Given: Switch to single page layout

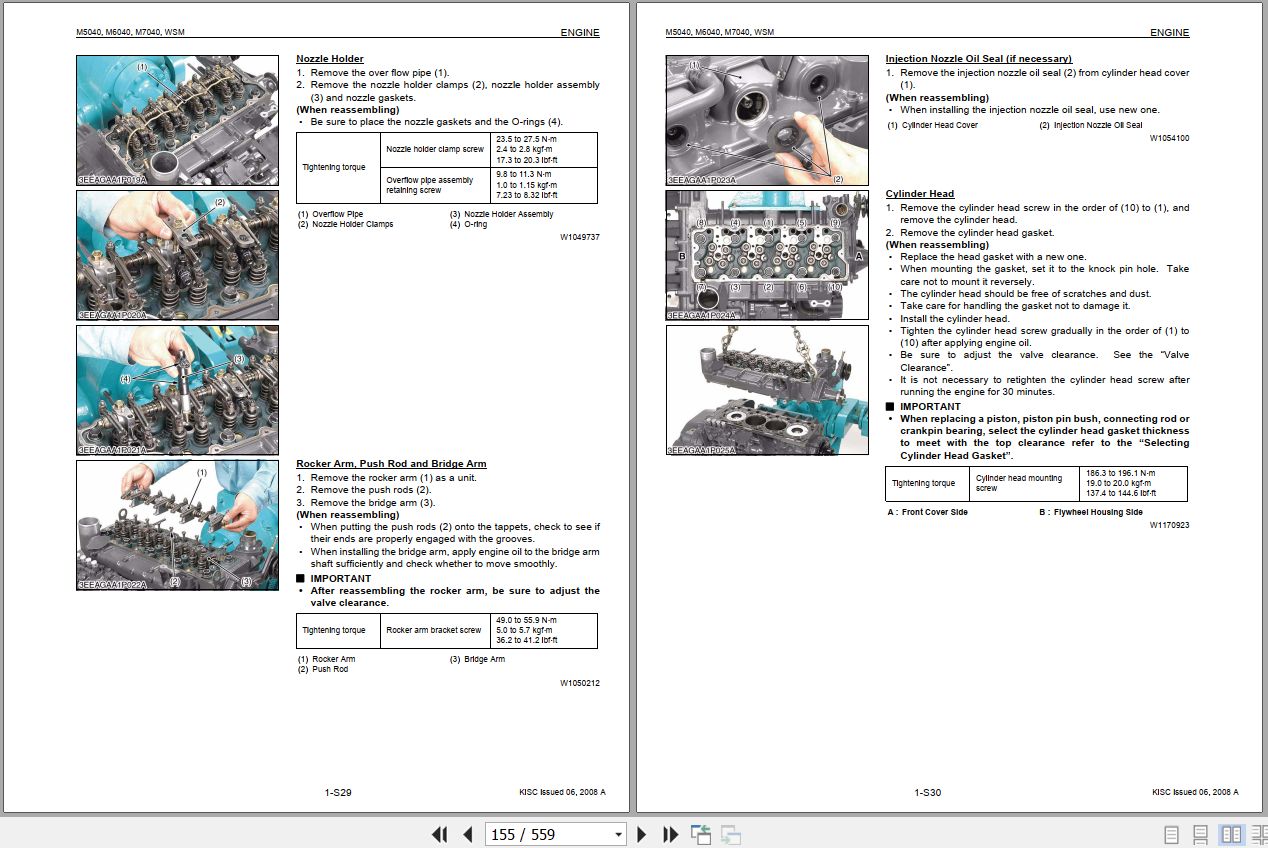Looking at the screenshot, I should tap(1171, 834).
